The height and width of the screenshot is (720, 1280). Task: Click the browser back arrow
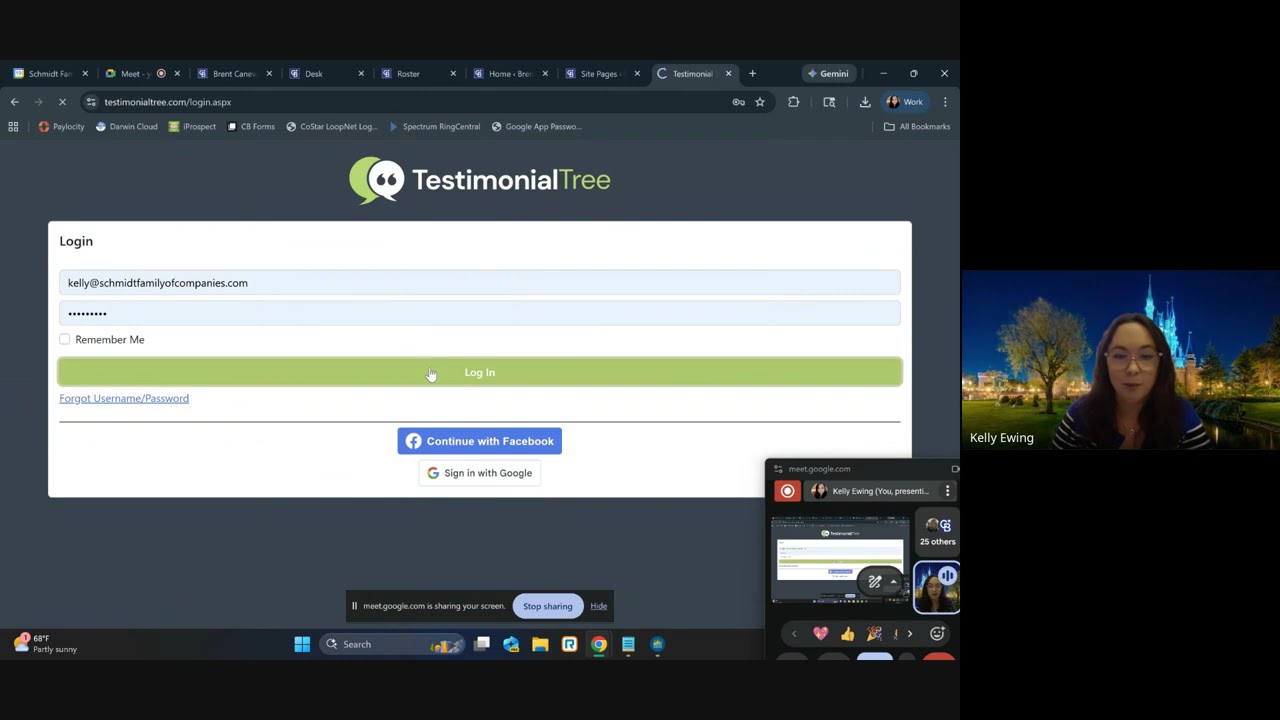[x=14, y=102]
